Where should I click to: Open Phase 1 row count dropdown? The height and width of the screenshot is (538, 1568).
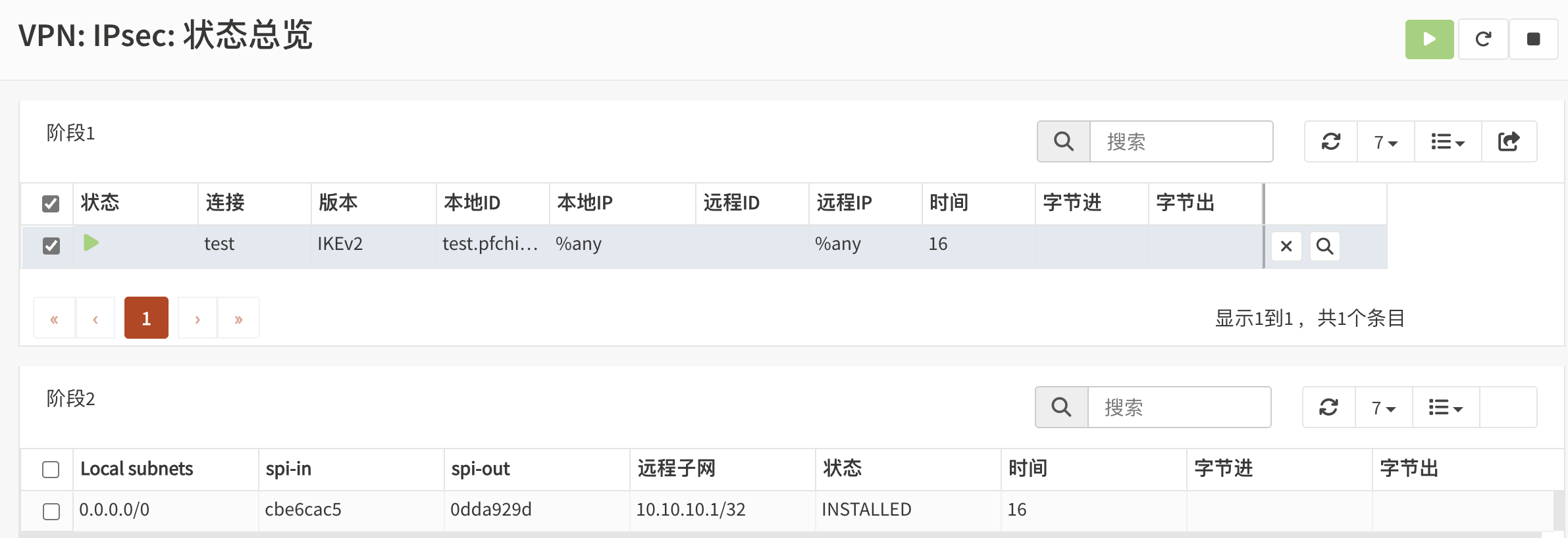pos(1385,141)
